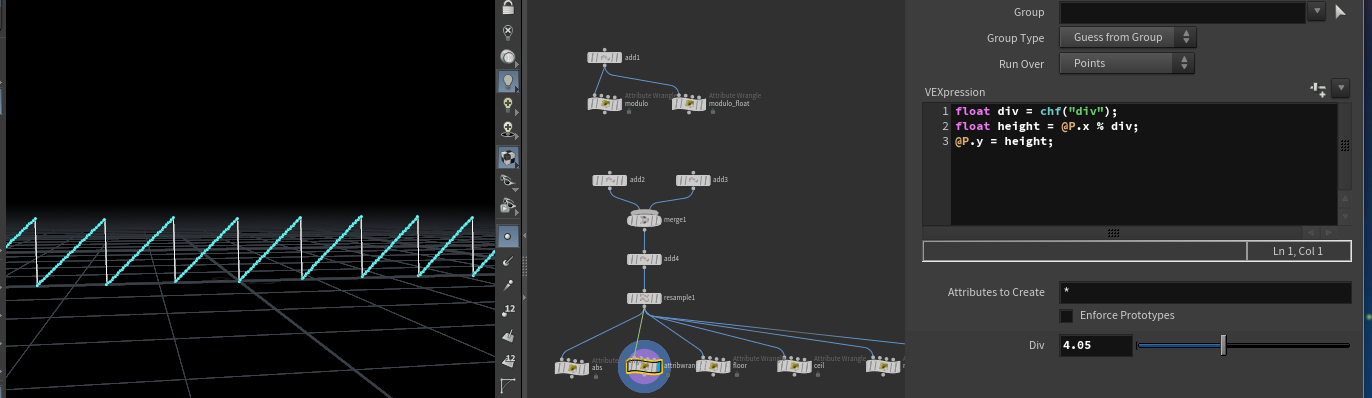1372x398 pixels.
Task: Select the merge1 node
Action: tap(645, 219)
